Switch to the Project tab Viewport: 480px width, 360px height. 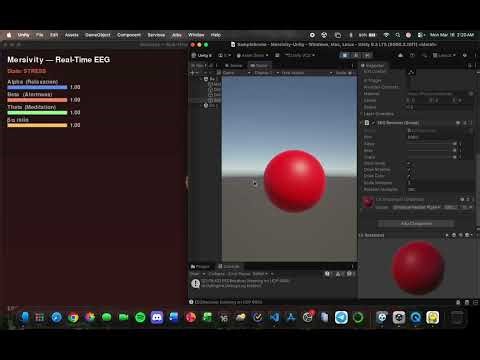click(200, 266)
